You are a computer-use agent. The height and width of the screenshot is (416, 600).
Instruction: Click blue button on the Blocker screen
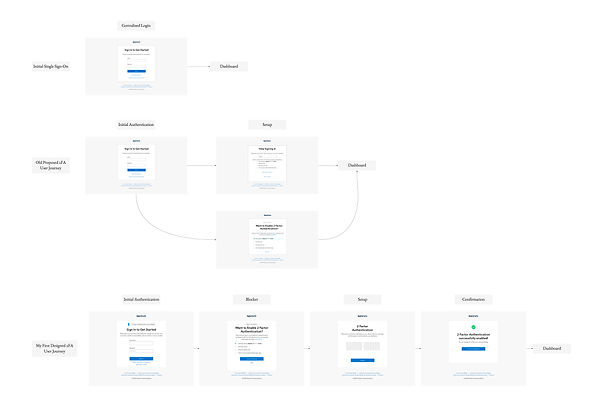252,359
